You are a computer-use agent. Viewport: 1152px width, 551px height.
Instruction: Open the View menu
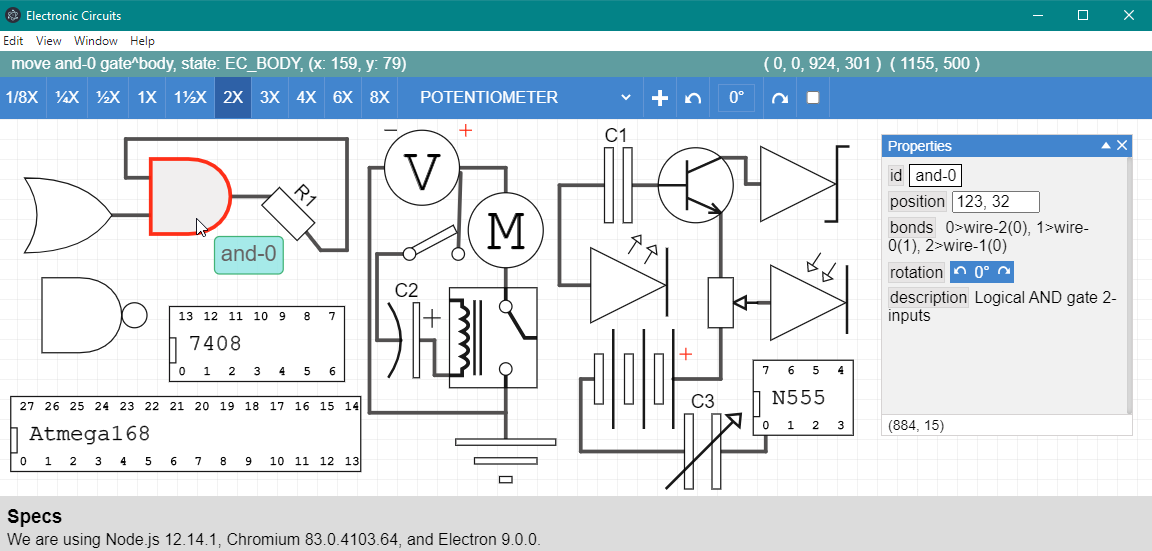click(48, 41)
